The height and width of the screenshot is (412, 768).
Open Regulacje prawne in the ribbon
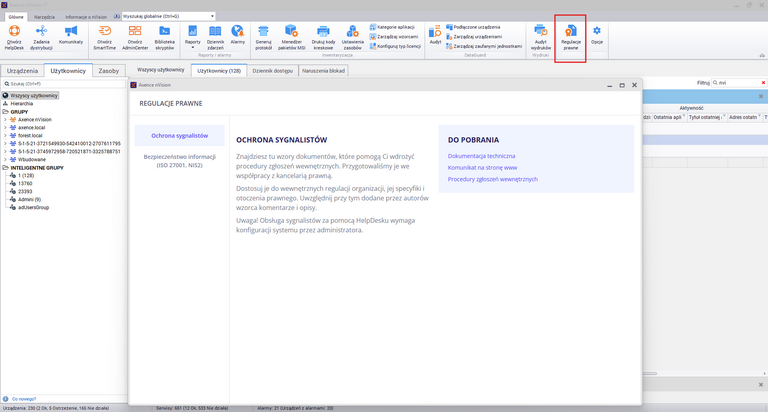click(x=571, y=37)
